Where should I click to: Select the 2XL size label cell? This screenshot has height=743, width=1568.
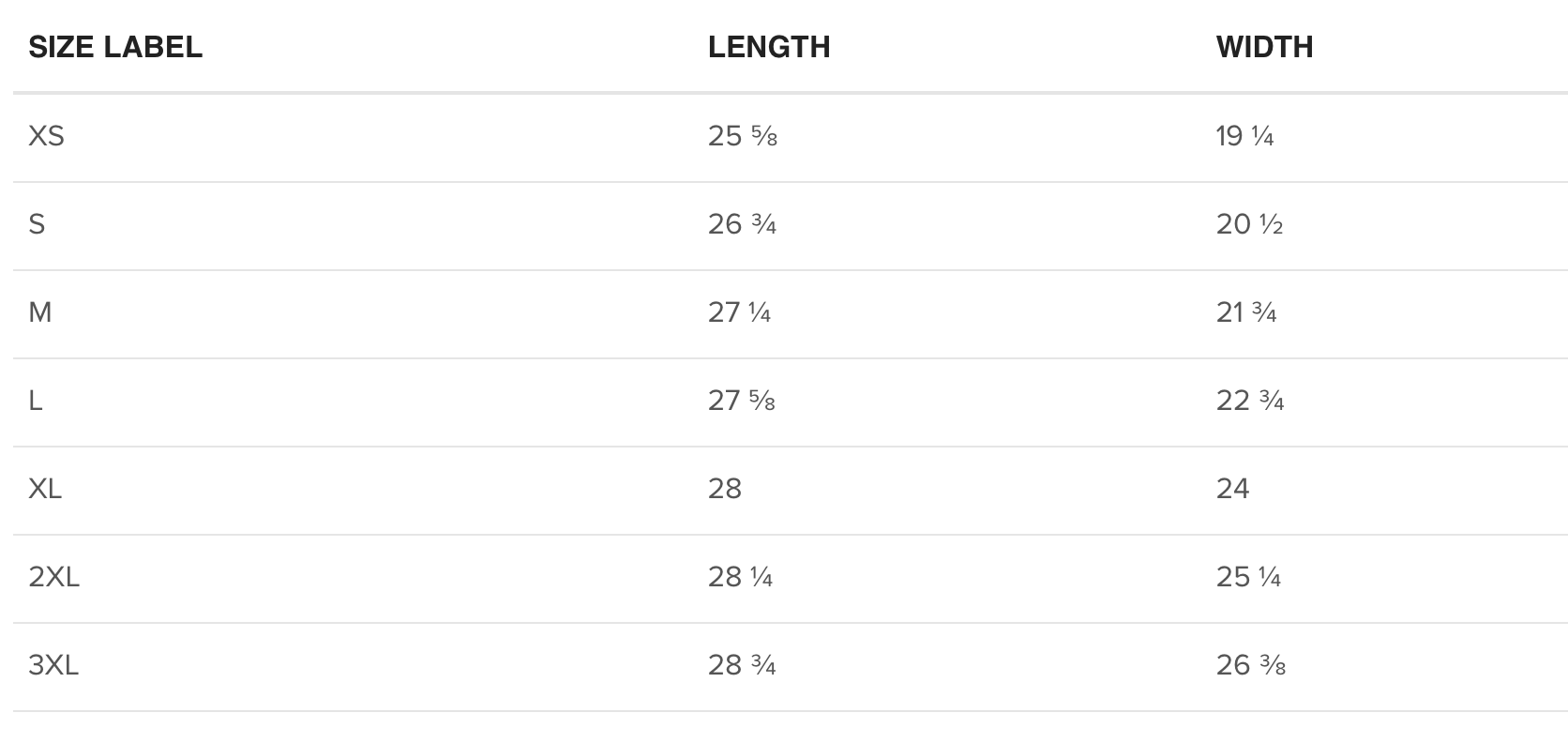[54, 577]
